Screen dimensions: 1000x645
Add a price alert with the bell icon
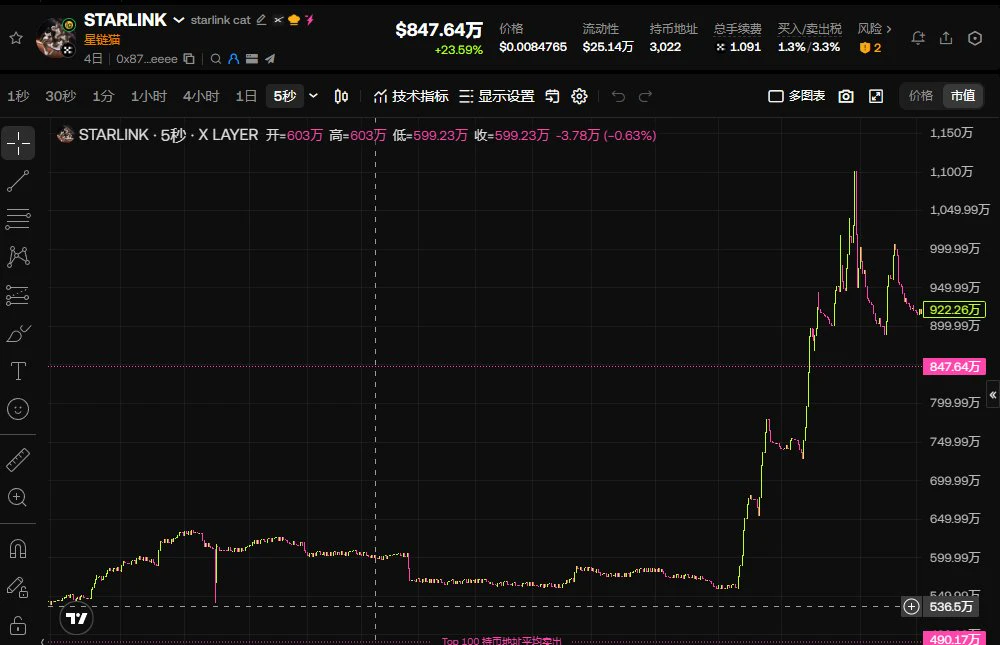[x=918, y=38]
